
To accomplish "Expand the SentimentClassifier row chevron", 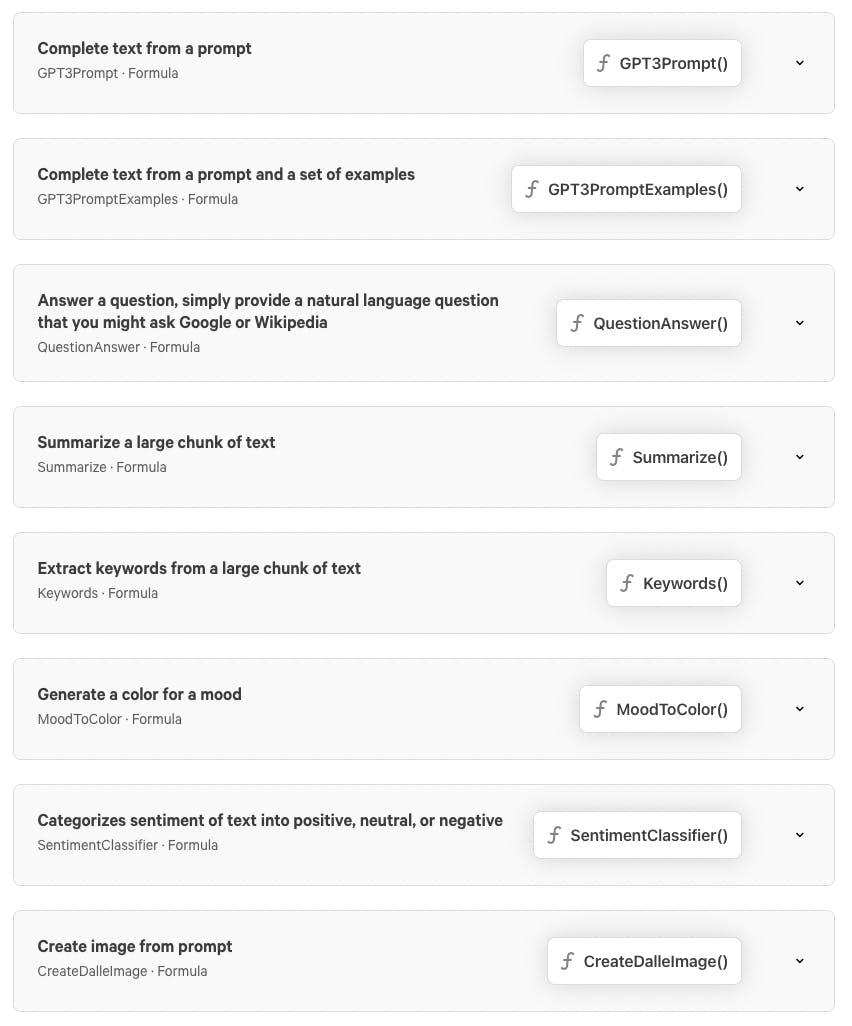I will point(799,835).
